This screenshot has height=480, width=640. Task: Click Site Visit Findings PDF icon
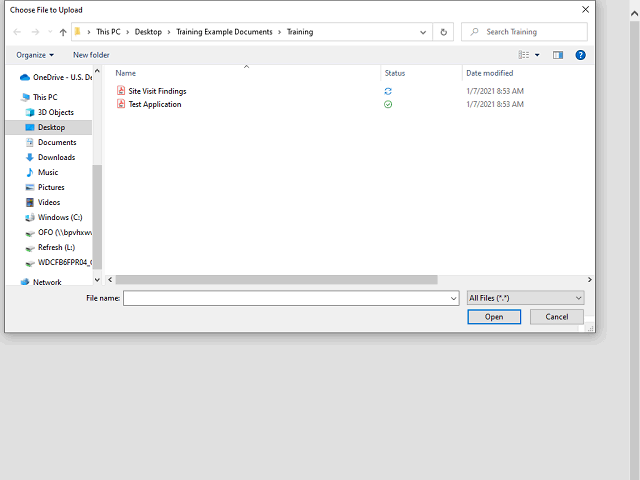[121, 91]
